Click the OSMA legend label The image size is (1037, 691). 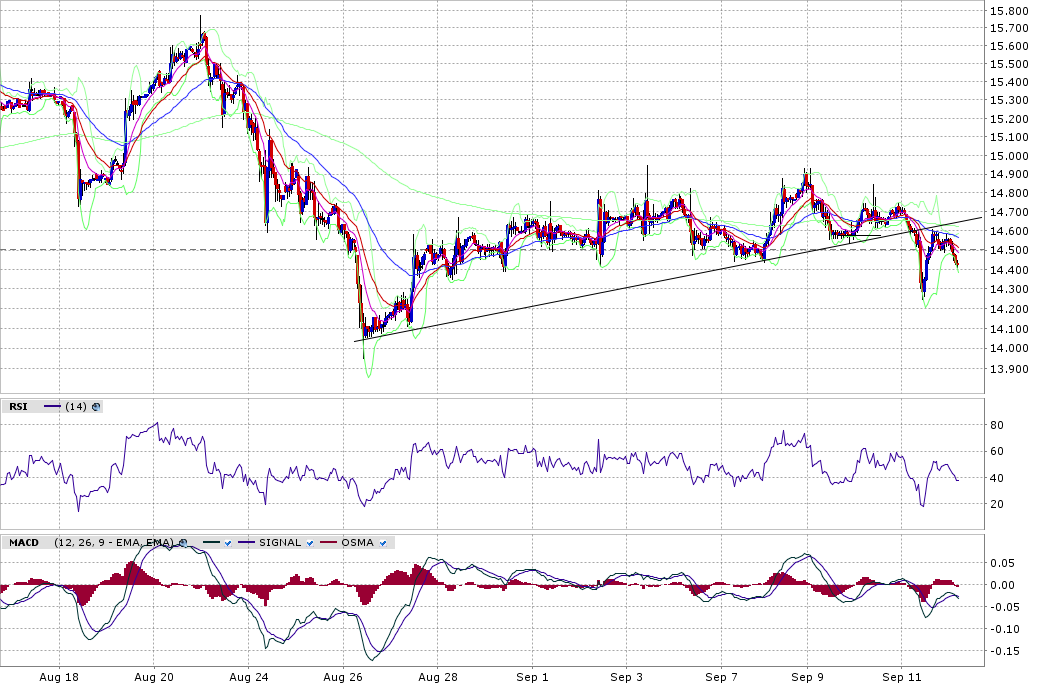pyautogui.click(x=357, y=543)
